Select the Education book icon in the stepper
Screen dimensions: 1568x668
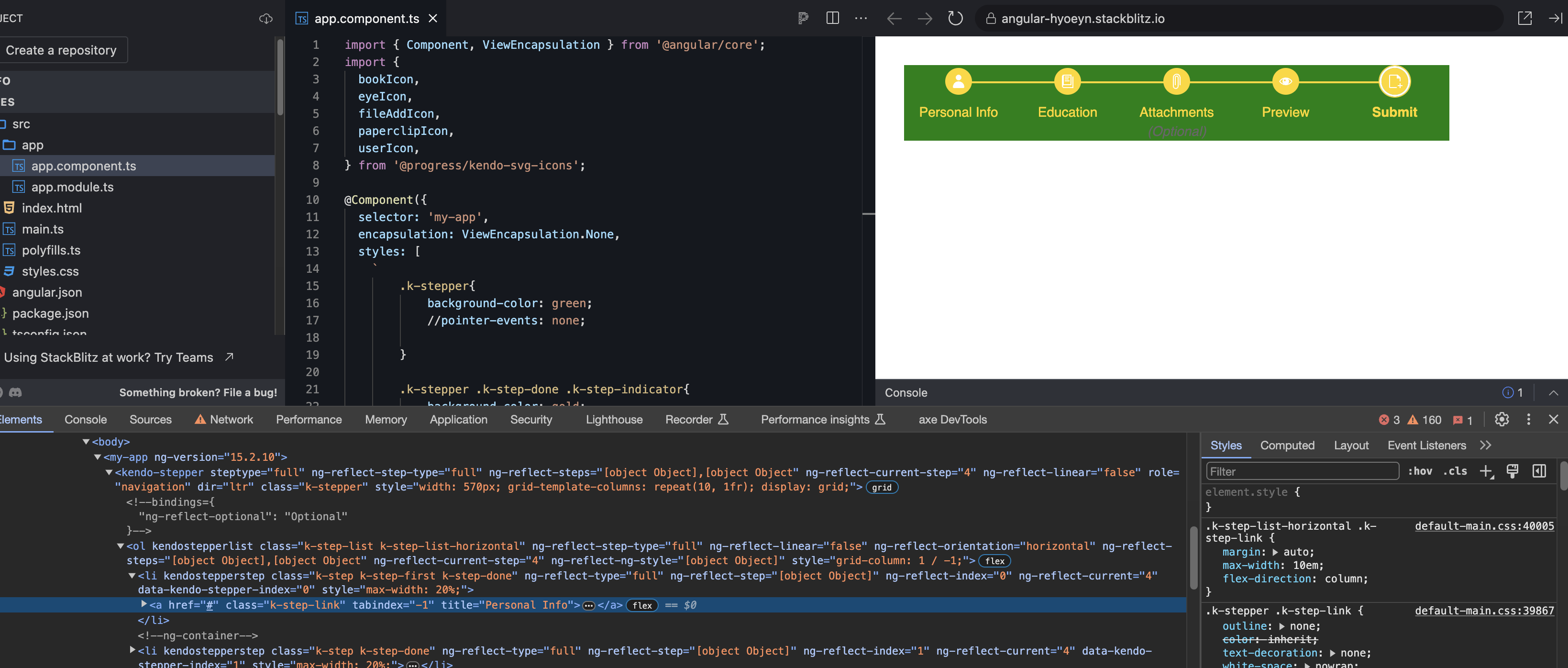pos(1067,80)
